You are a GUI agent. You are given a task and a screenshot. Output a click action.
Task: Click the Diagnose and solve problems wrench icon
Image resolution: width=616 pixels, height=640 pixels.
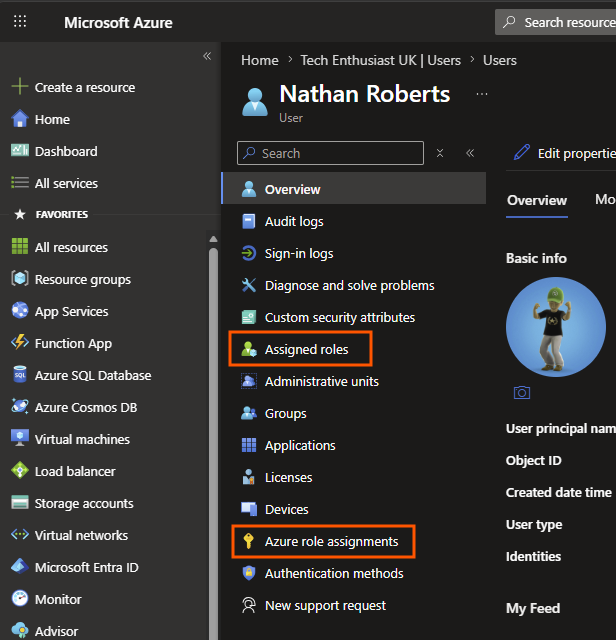[x=249, y=285]
